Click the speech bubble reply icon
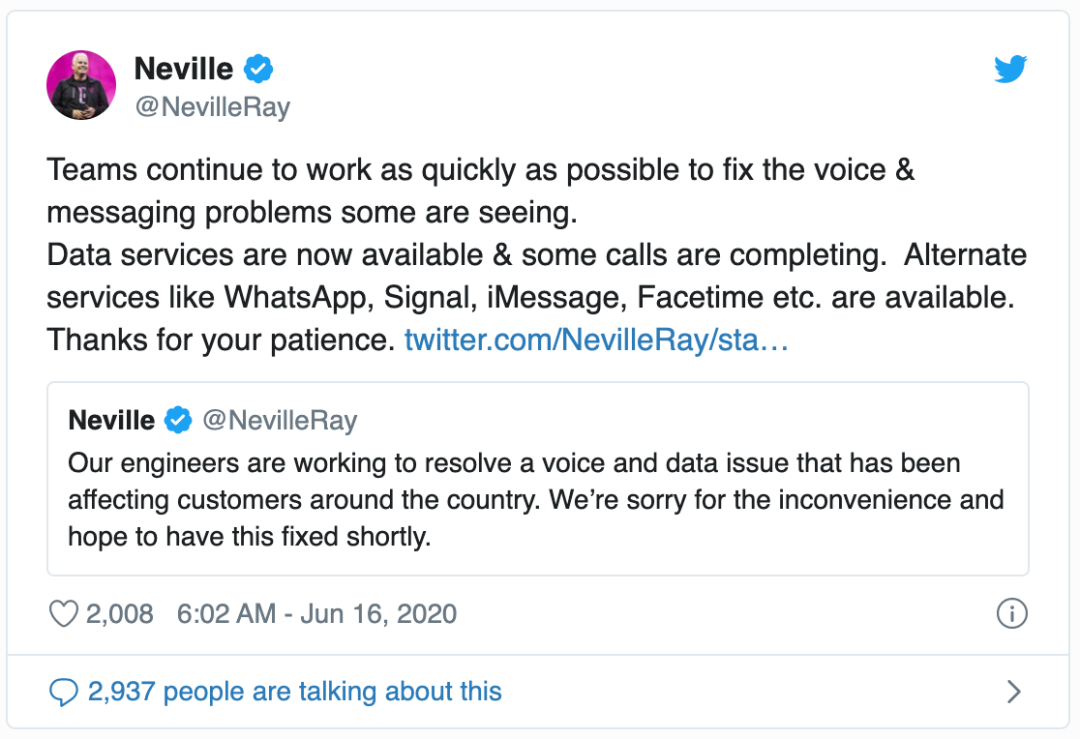This screenshot has height=739, width=1080. pos(63,692)
